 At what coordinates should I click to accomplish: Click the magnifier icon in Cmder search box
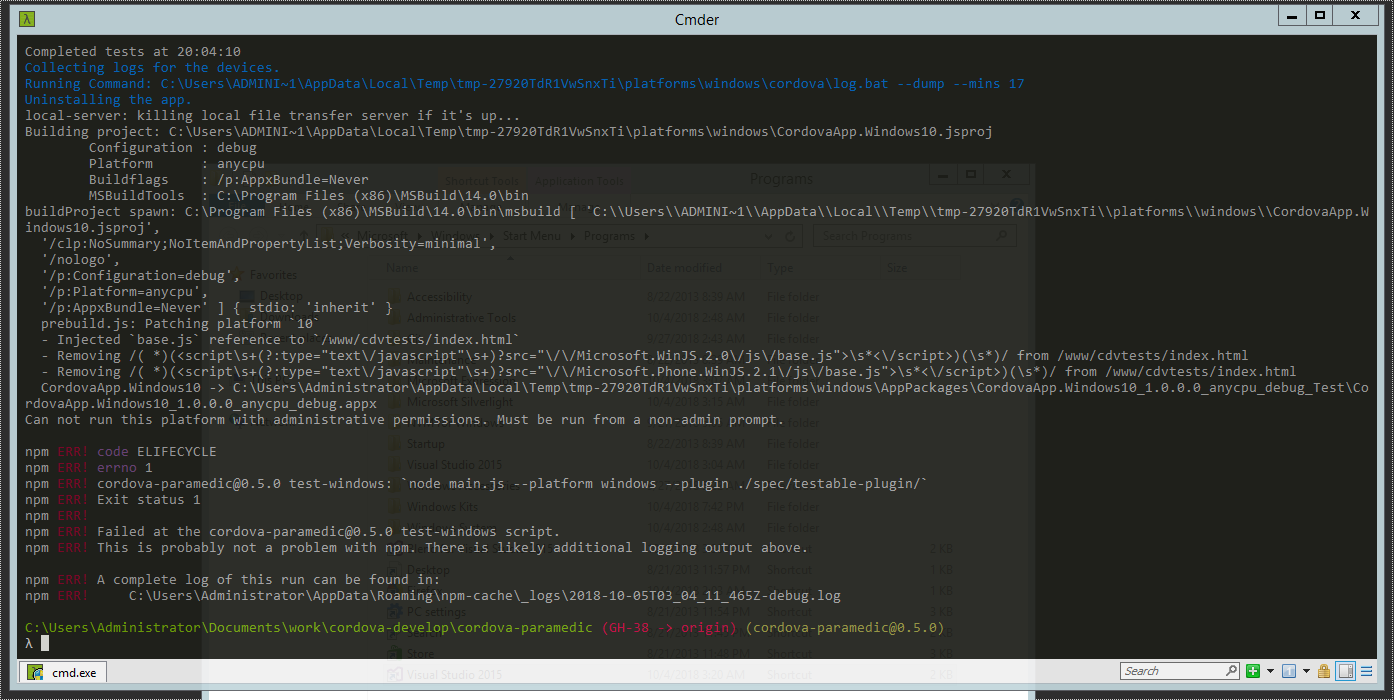[x=1232, y=671]
